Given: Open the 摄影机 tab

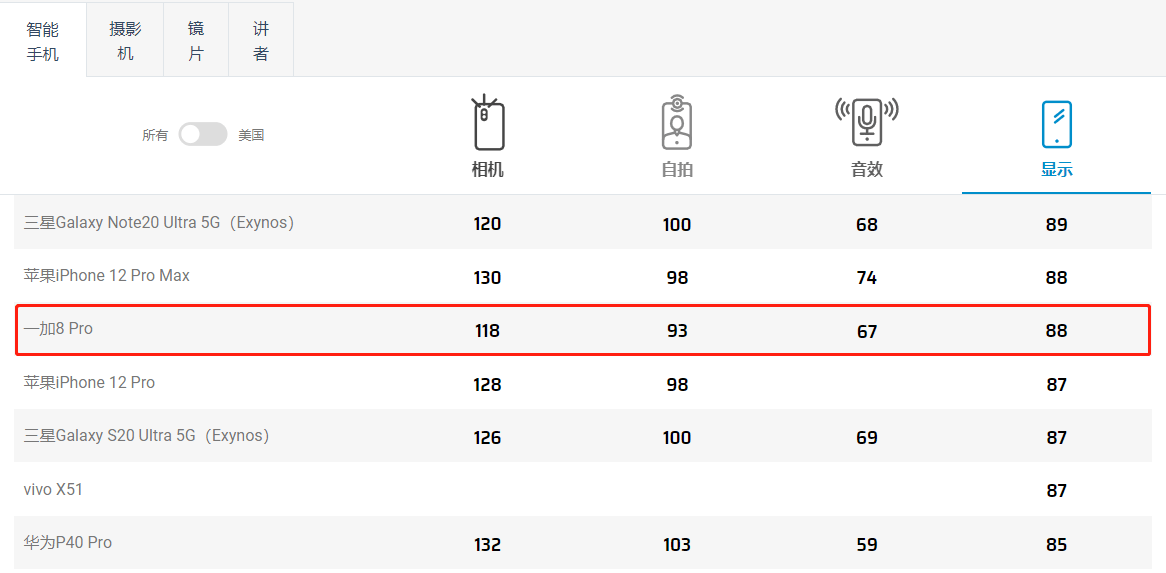Looking at the screenshot, I should [x=125, y=42].
